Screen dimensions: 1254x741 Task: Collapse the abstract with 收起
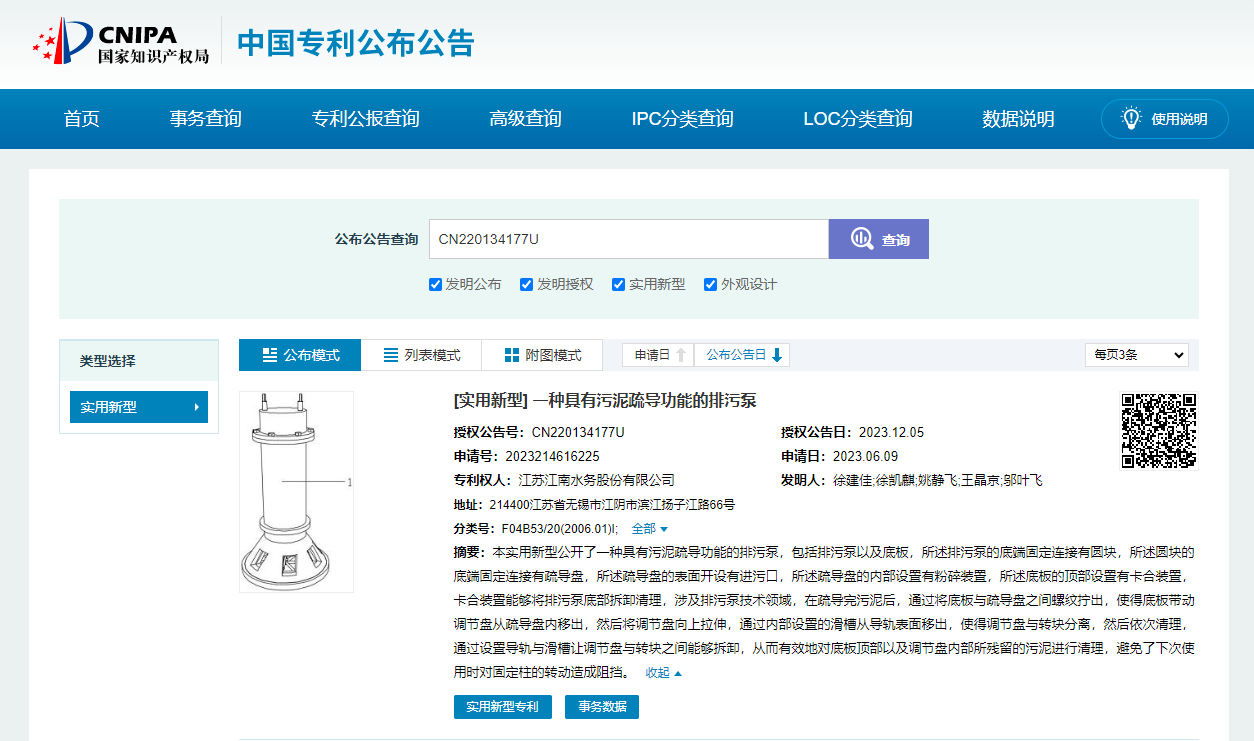click(664, 673)
